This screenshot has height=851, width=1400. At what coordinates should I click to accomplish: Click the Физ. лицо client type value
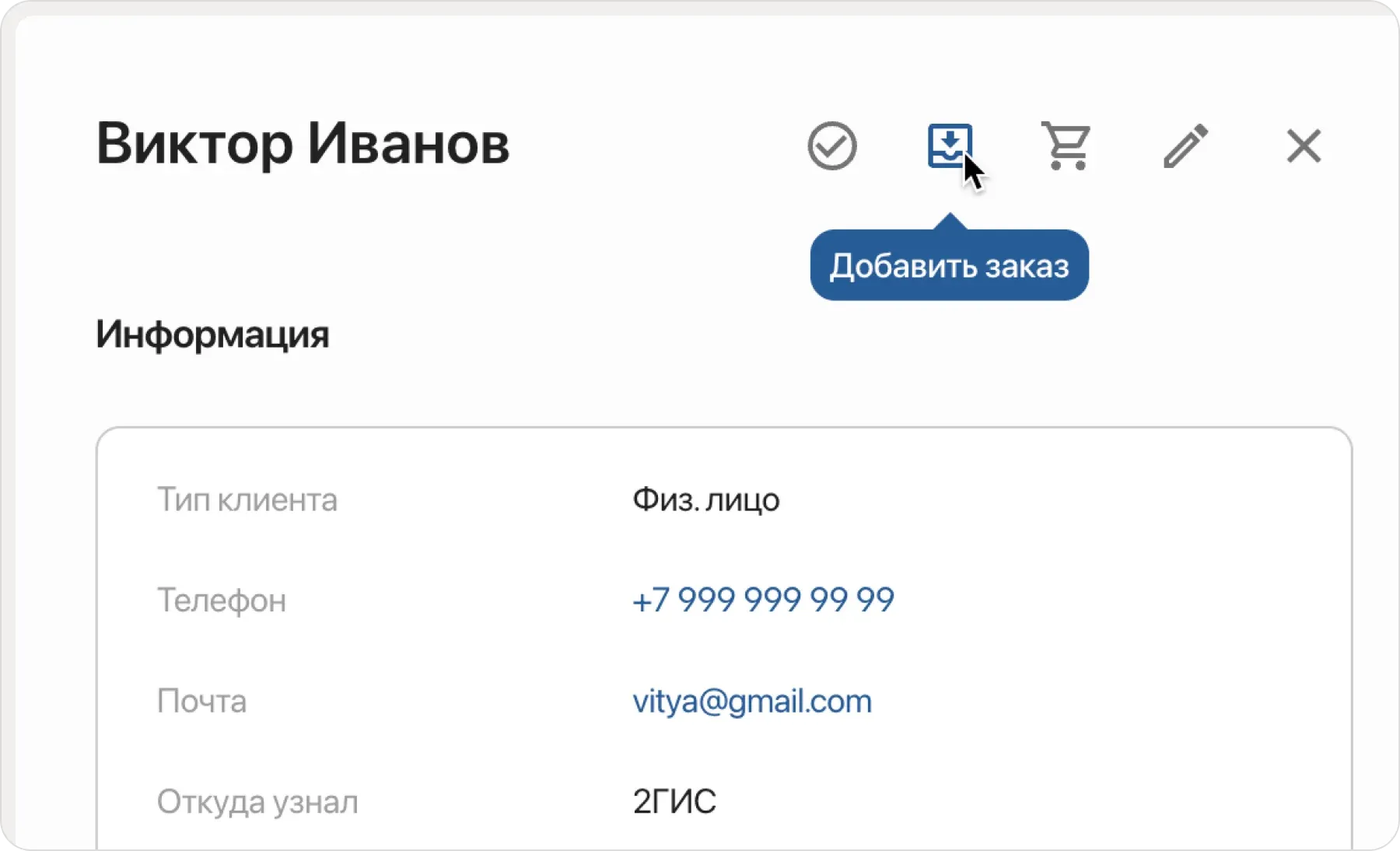705,500
